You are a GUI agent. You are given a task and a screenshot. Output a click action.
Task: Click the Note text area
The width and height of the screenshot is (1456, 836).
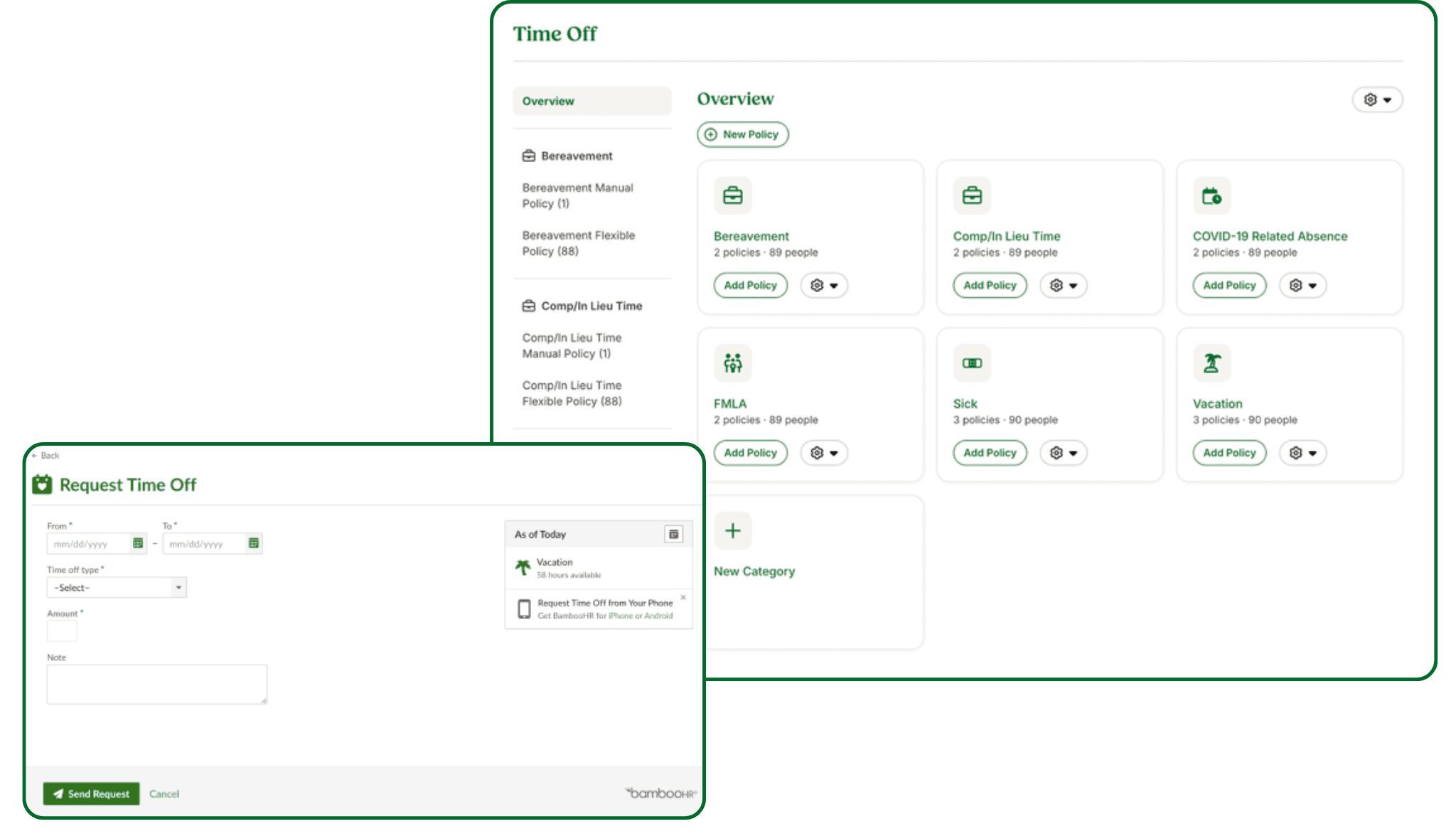157,685
